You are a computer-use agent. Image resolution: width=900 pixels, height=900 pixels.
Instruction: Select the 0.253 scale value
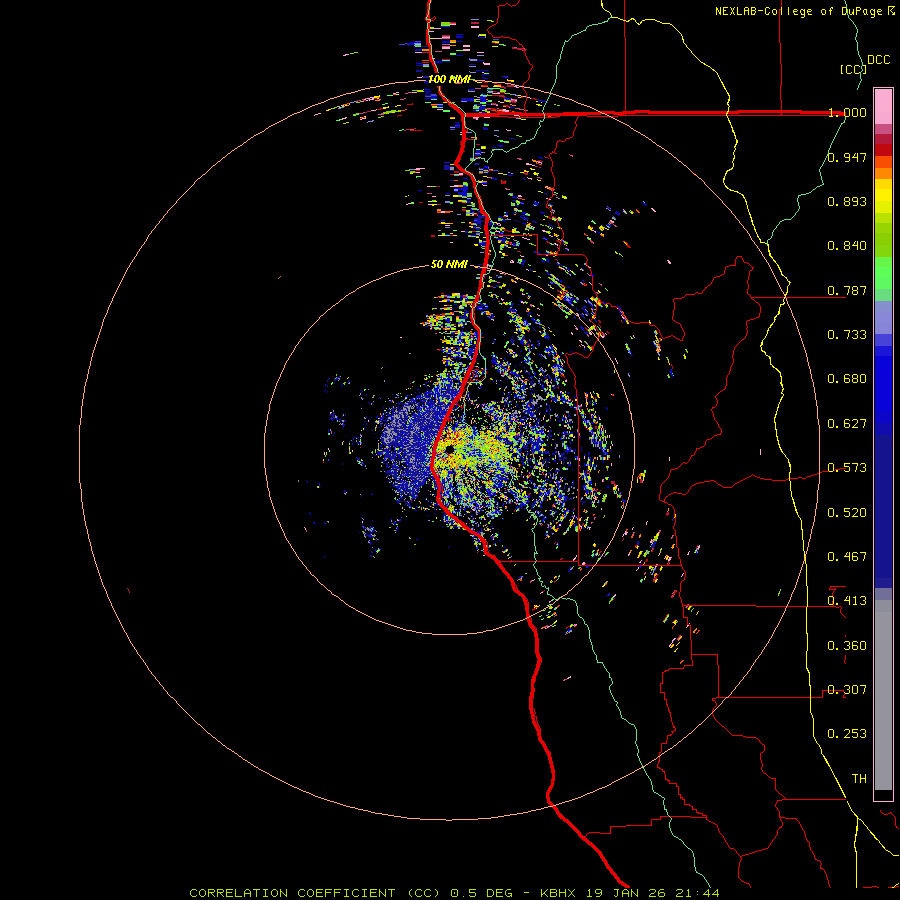[847, 734]
